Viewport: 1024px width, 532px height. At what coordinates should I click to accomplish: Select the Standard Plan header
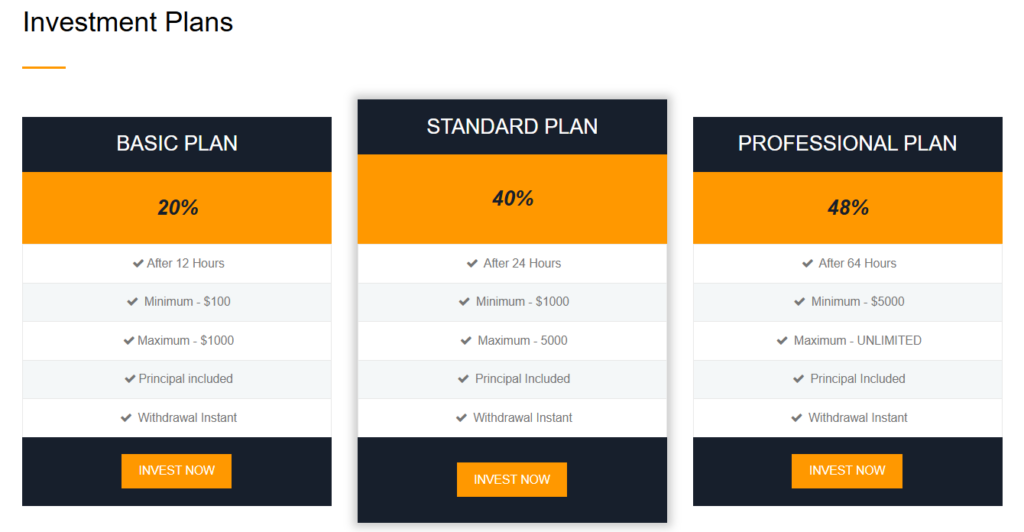pos(512,127)
